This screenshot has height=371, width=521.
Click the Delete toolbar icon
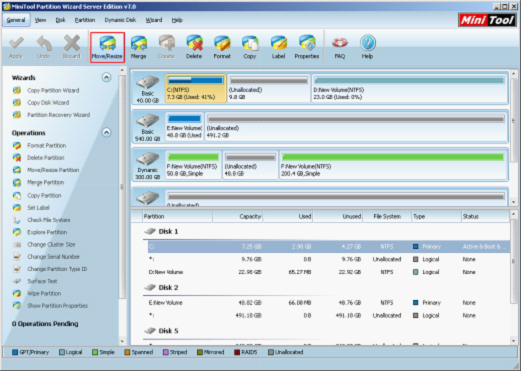point(194,43)
